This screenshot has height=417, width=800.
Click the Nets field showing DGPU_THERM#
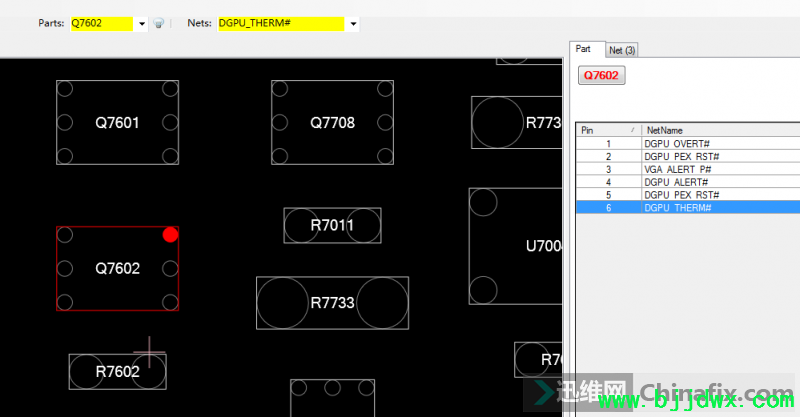pyautogui.click(x=281, y=23)
